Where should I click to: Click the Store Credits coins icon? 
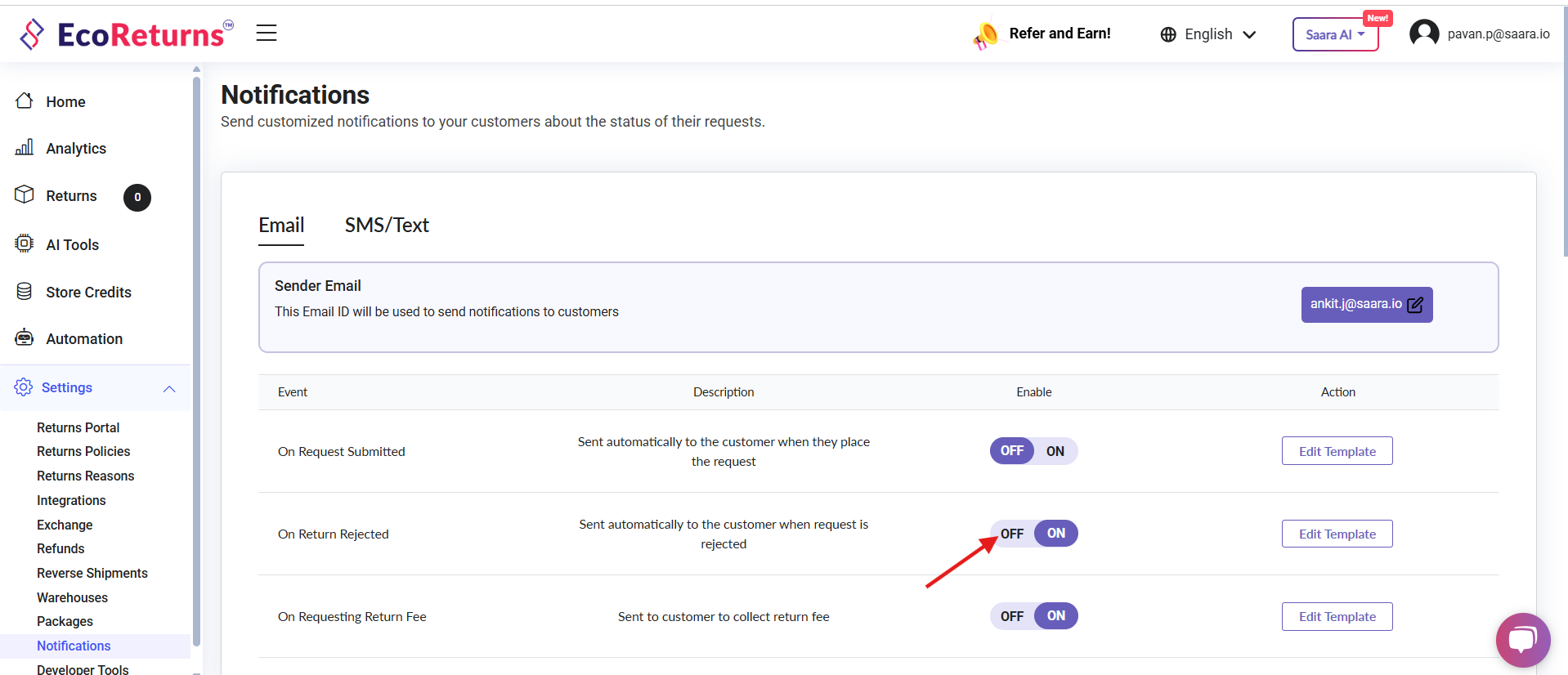click(25, 291)
